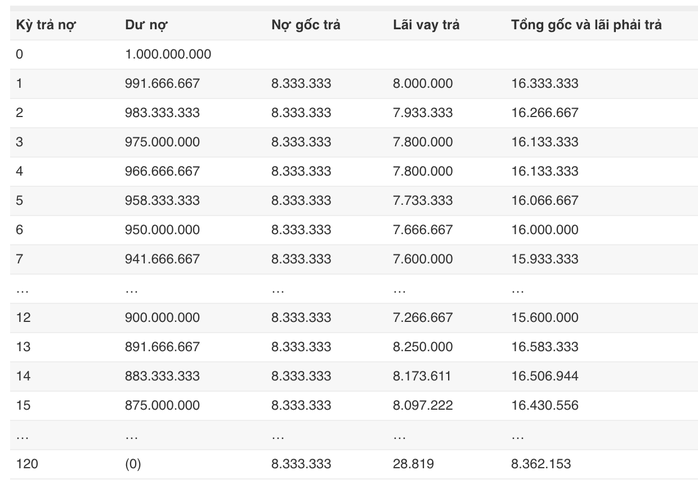Select the 991.666.667 balance in period 1
Image resolution: width=698 pixels, height=484 pixels.
162,83
